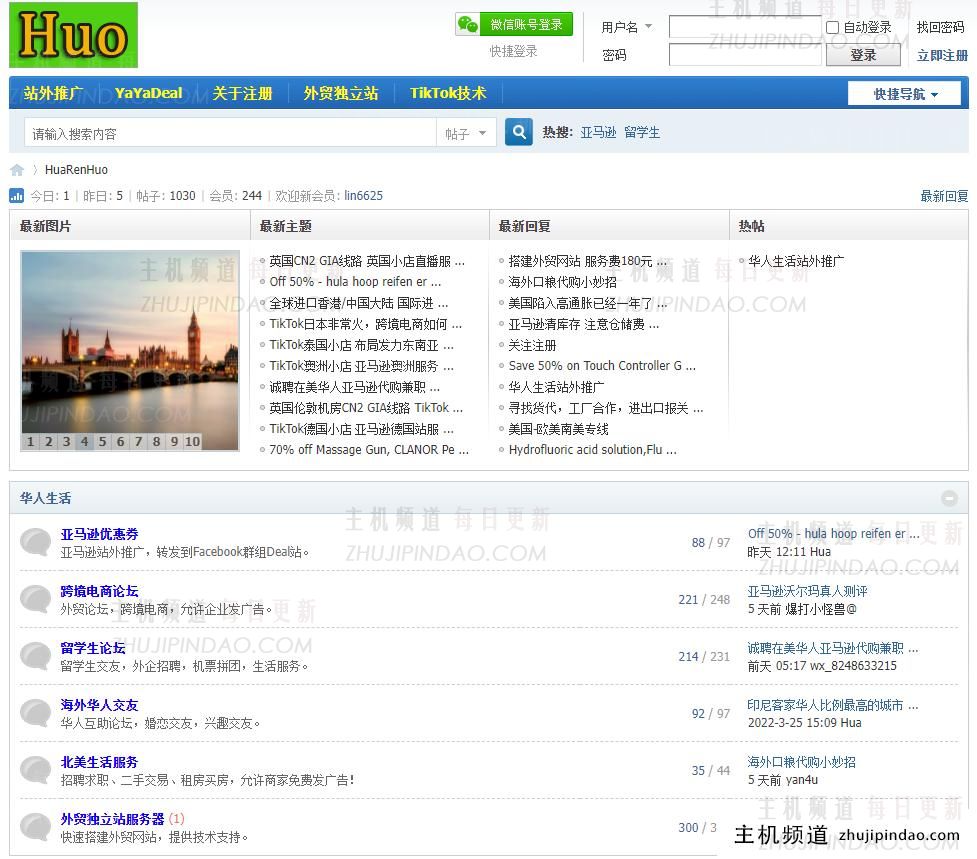Click the 北美生活服务 section icon
Viewport: 977px width, 859px height.
pyautogui.click(x=34, y=769)
